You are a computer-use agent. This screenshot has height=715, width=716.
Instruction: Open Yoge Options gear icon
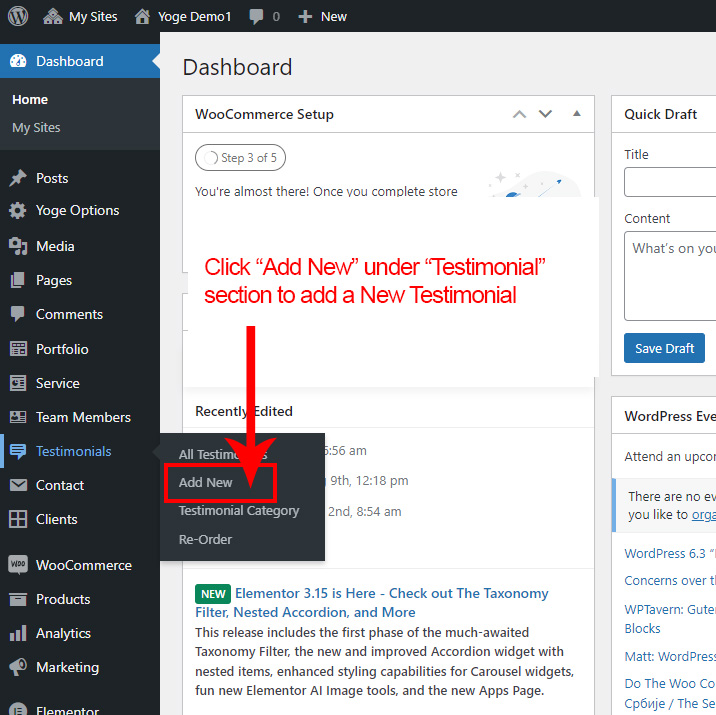(x=18, y=211)
